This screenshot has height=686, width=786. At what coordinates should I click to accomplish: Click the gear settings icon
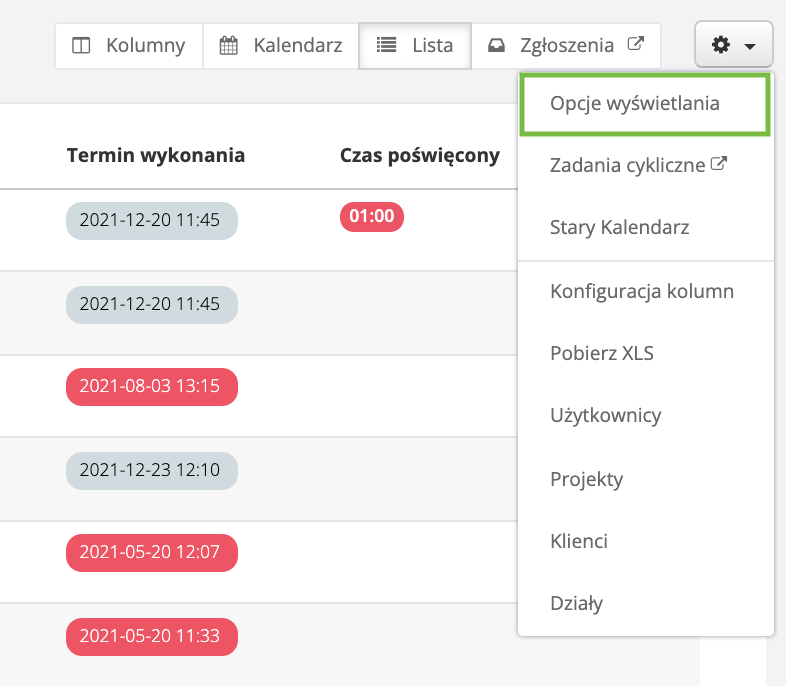(720, 46)
